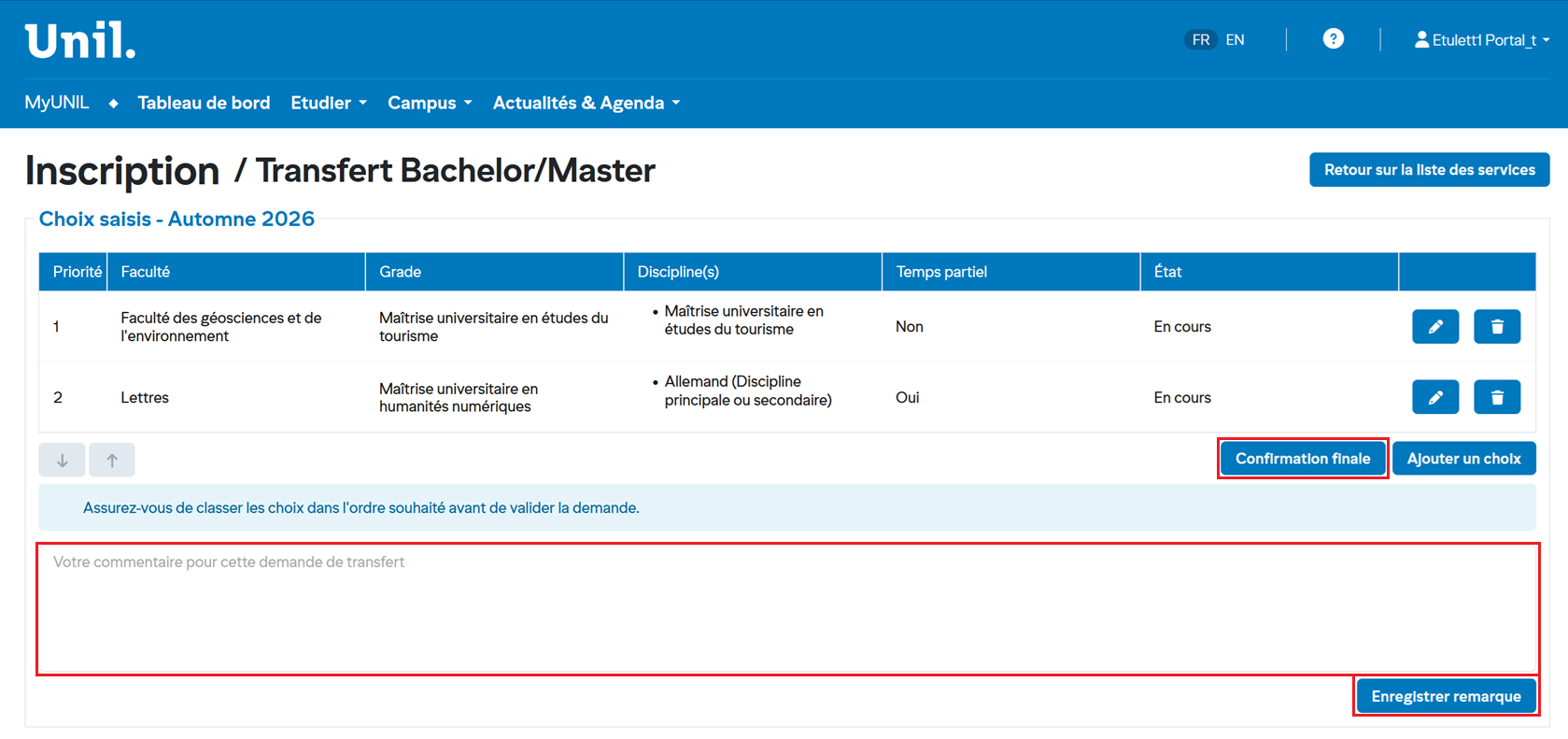Delete the tourism studies choice with trash icon
1568x739 pixels.
1496,327
